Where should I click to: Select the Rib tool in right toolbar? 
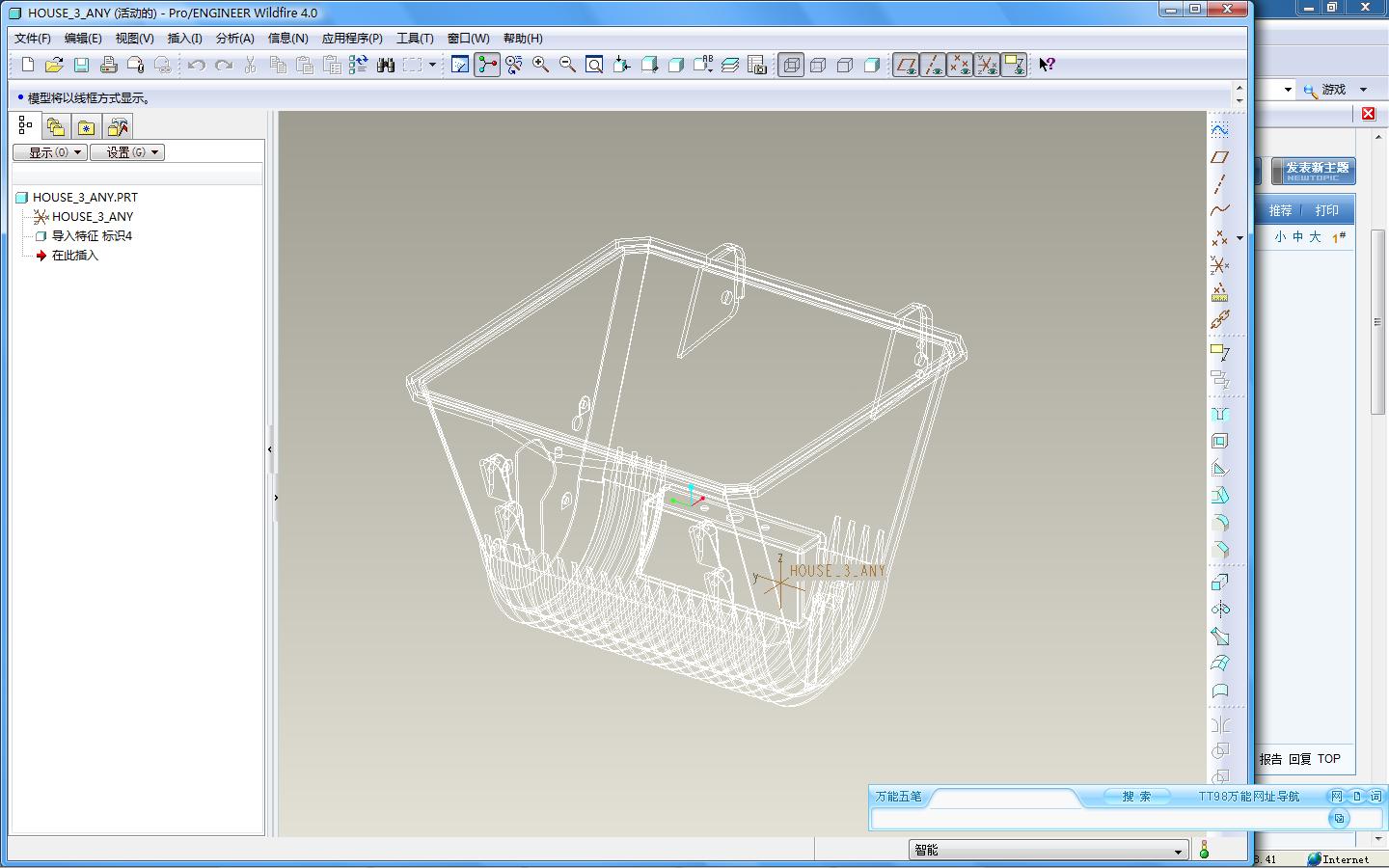[1220, 468]
